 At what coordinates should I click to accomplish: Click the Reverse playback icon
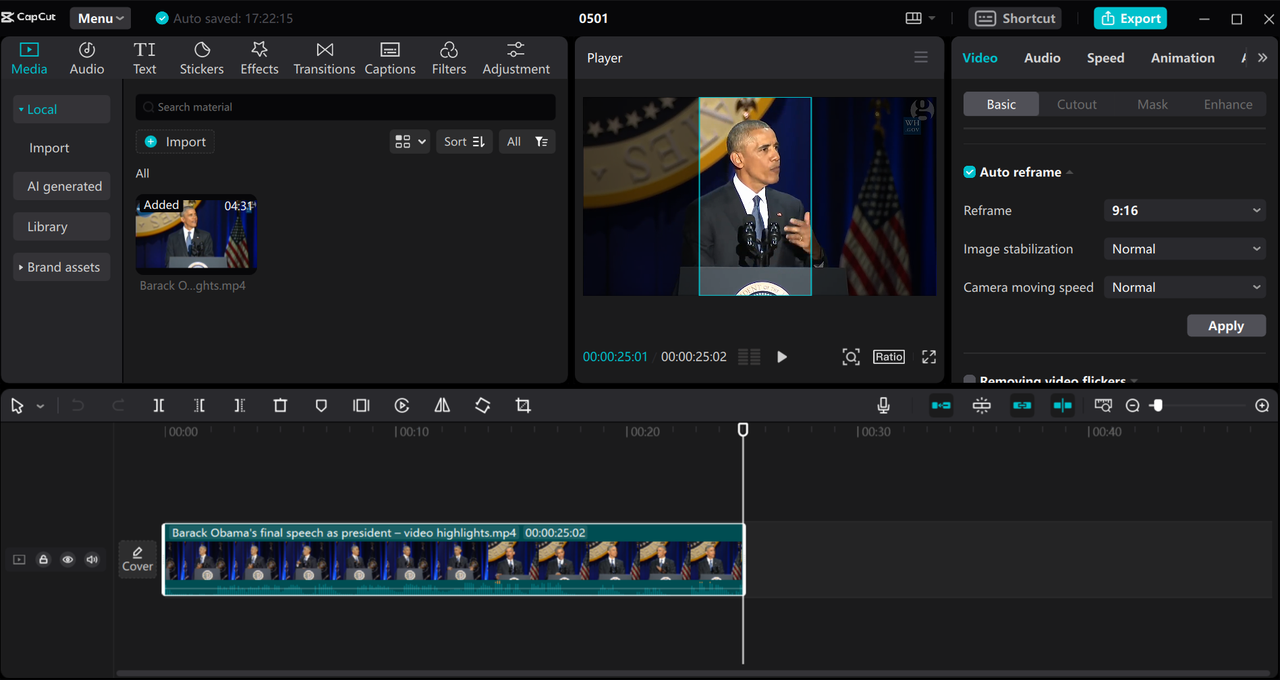coord(402,405)
